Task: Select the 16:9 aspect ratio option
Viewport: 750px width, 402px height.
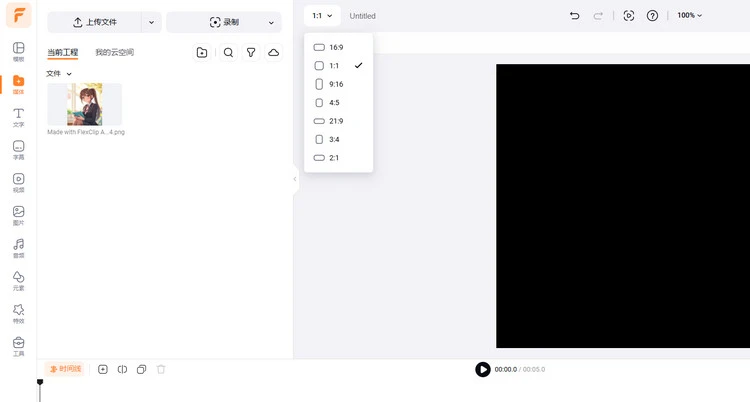Action: click(336, 47)
